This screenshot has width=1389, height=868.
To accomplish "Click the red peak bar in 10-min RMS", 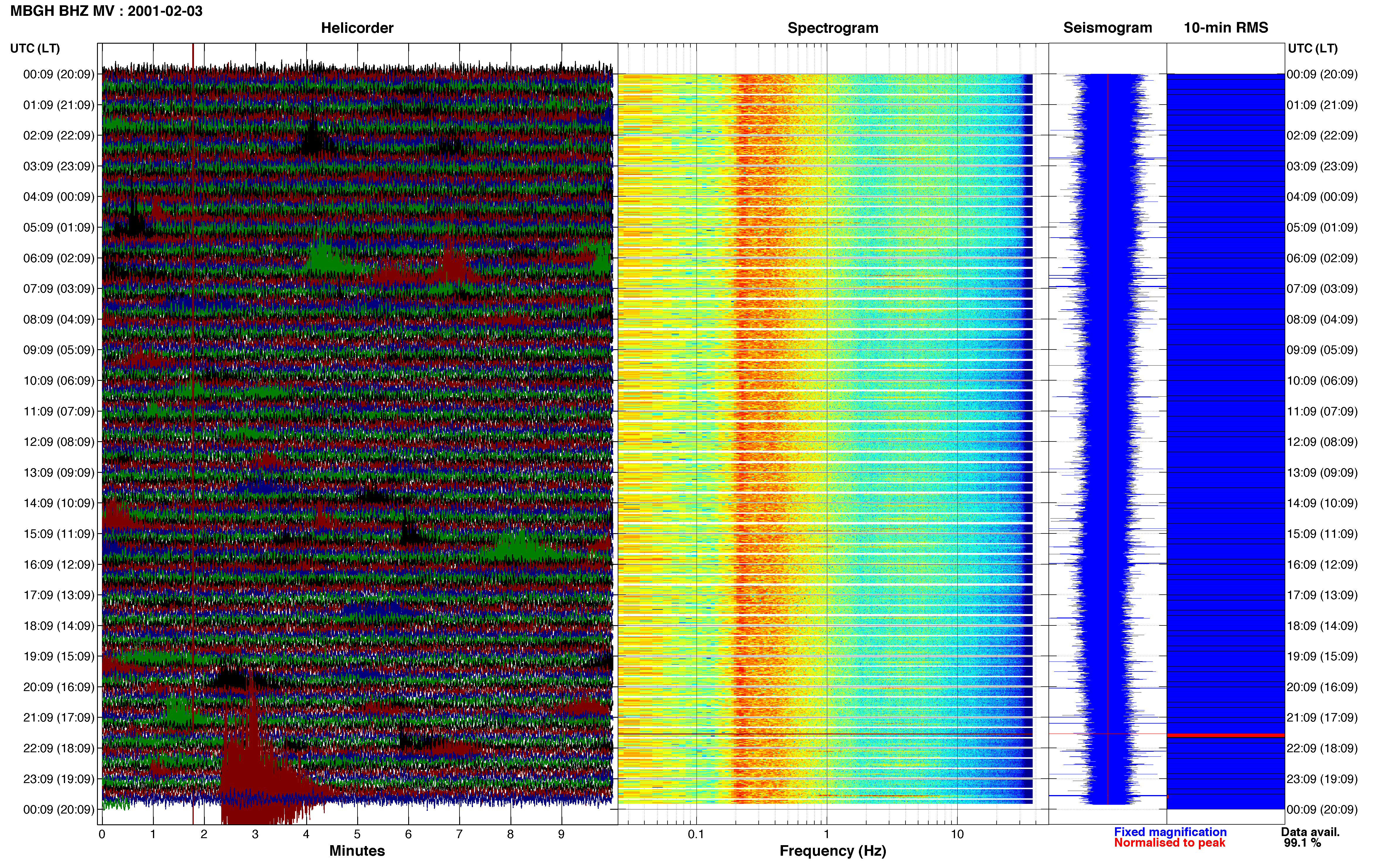I will click(x=1225, y=735).
